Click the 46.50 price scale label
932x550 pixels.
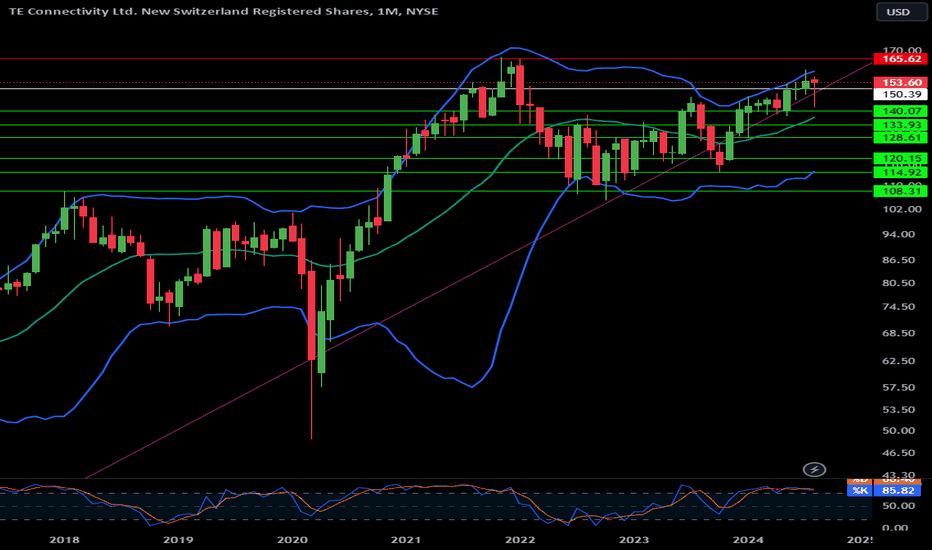click(899, 453)
